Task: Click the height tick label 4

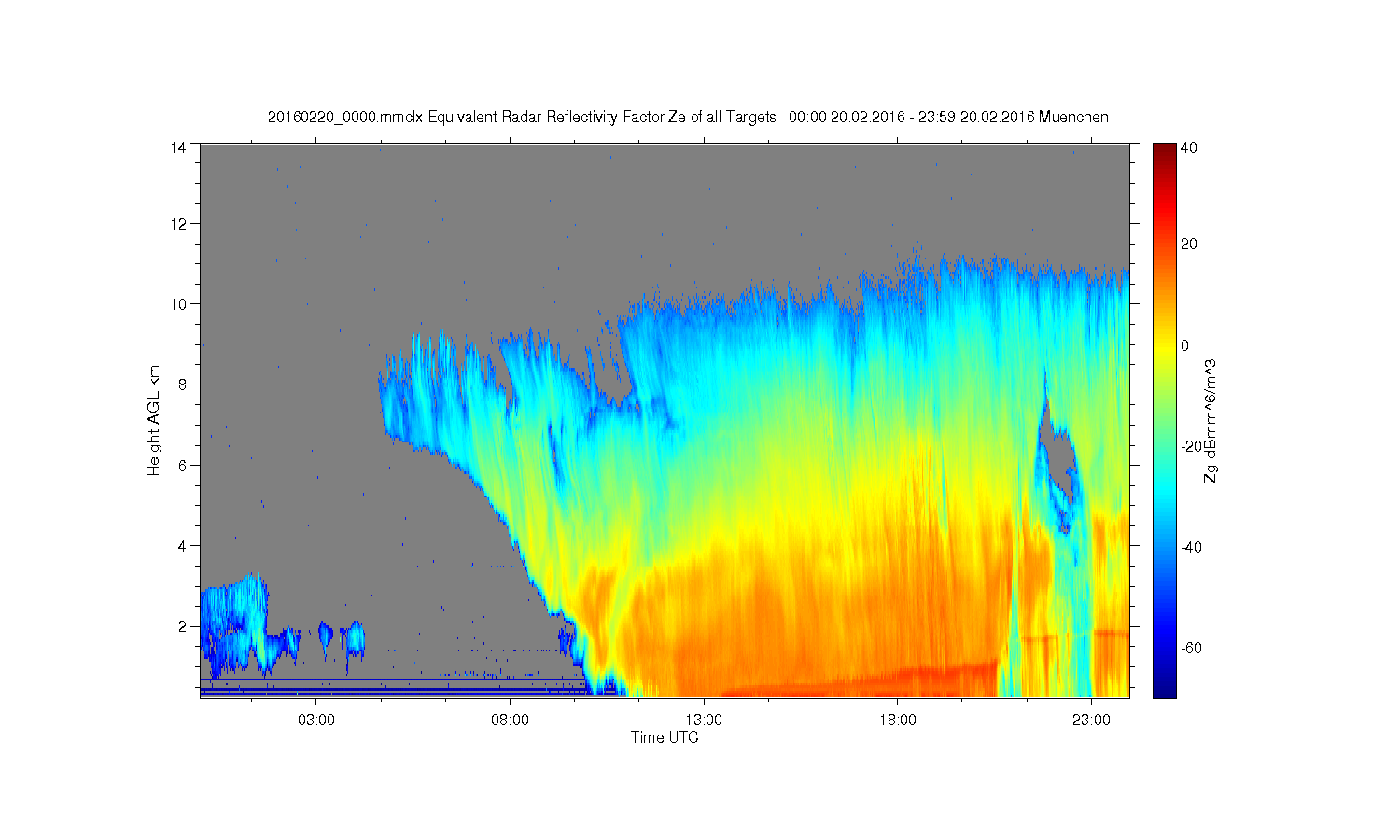Action: tap(184, 545)
